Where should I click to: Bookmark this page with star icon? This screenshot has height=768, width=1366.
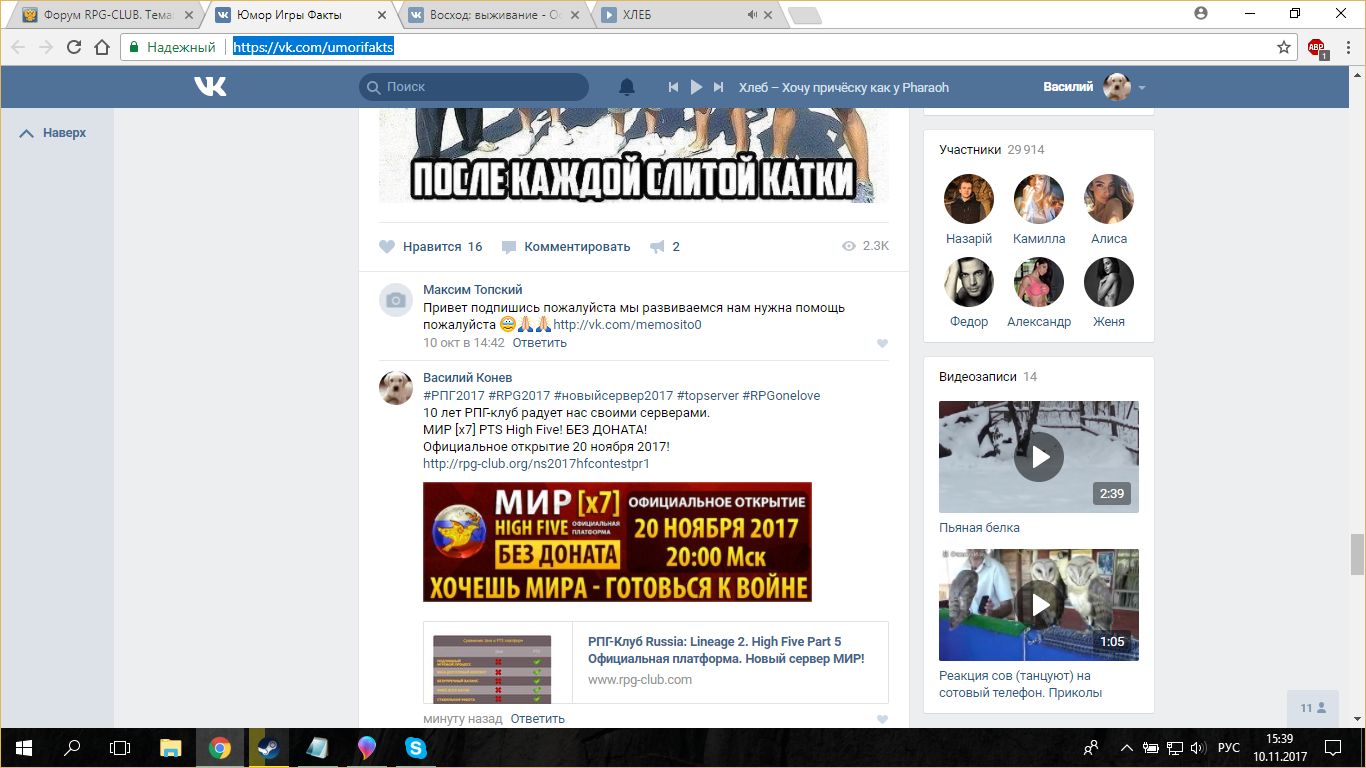tap(1284, 47)
